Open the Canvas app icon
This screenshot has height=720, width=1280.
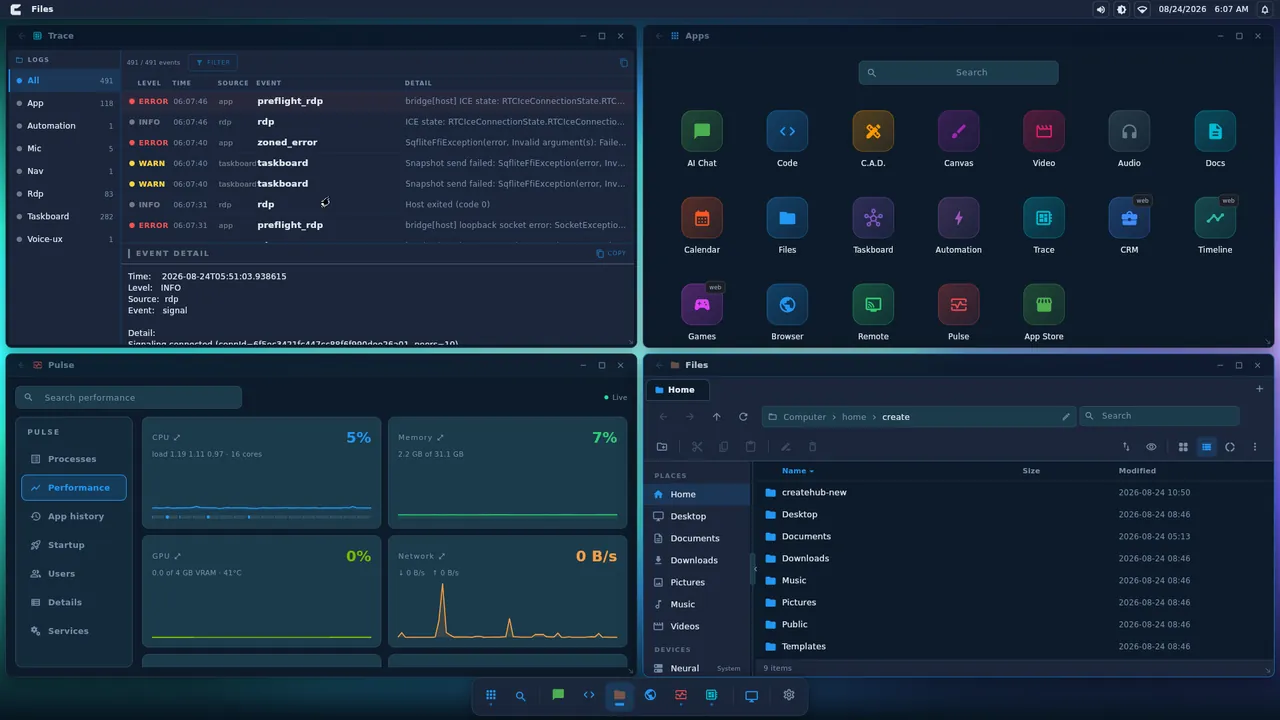pos(958,131)
